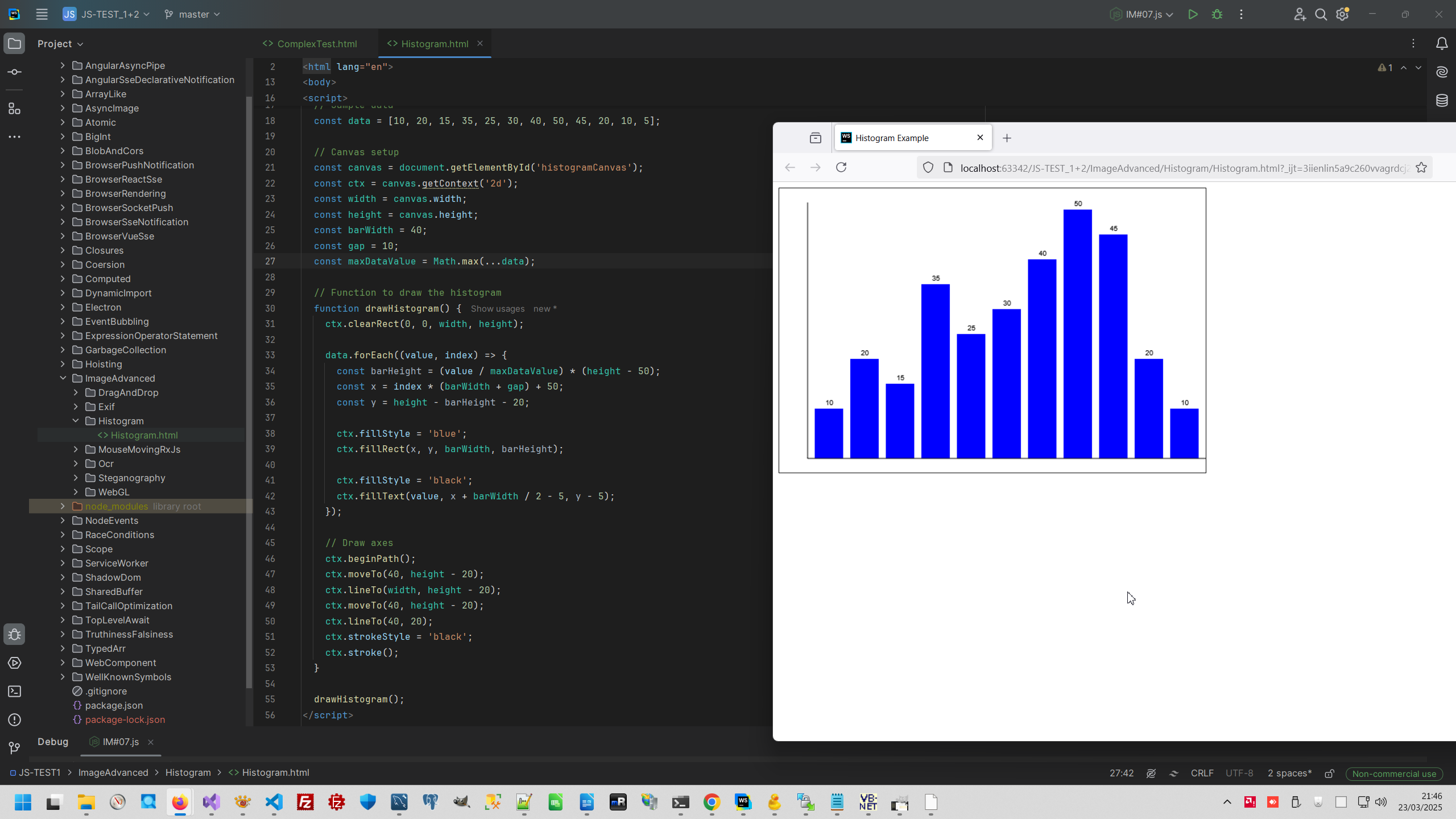1456x819 pixels.
Task: Click the green Run button
Action: tap(1193, 15)
